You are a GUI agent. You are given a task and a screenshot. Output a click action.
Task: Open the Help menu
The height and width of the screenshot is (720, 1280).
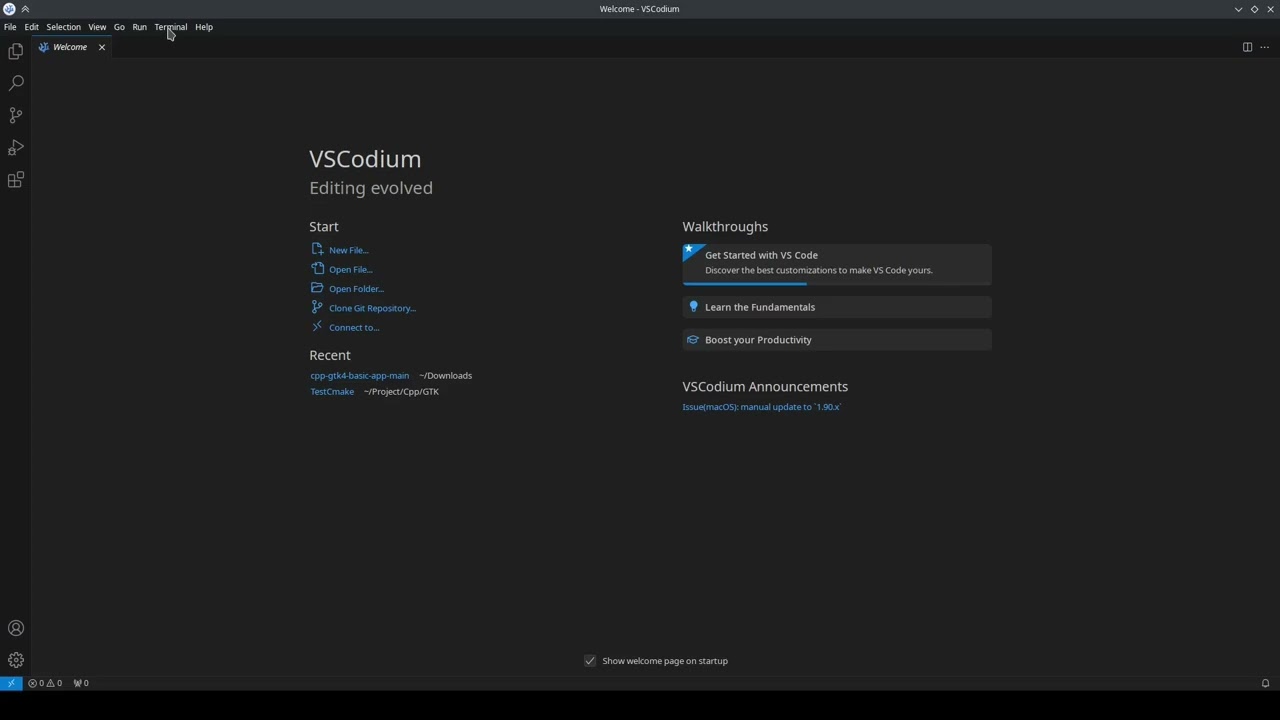204,27
